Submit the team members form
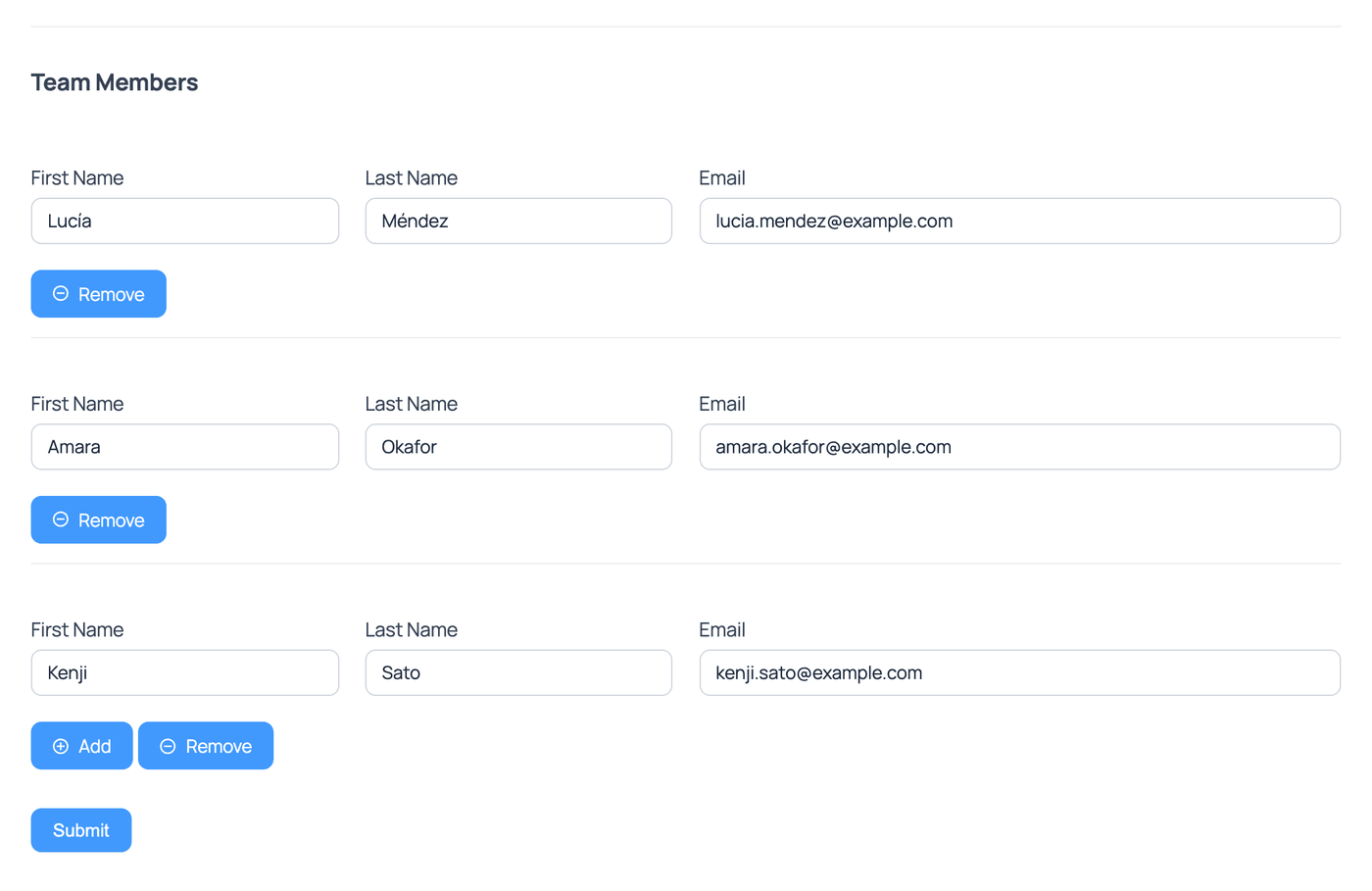This screenshot has width=1372, height=891. point(81,830)
